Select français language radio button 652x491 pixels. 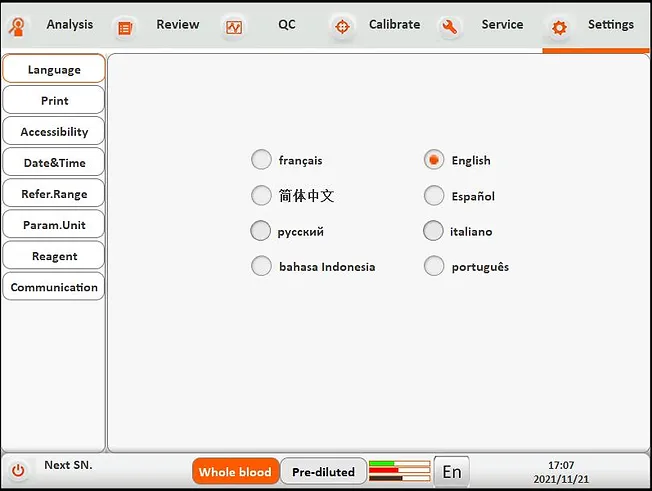tap(261, 160)
